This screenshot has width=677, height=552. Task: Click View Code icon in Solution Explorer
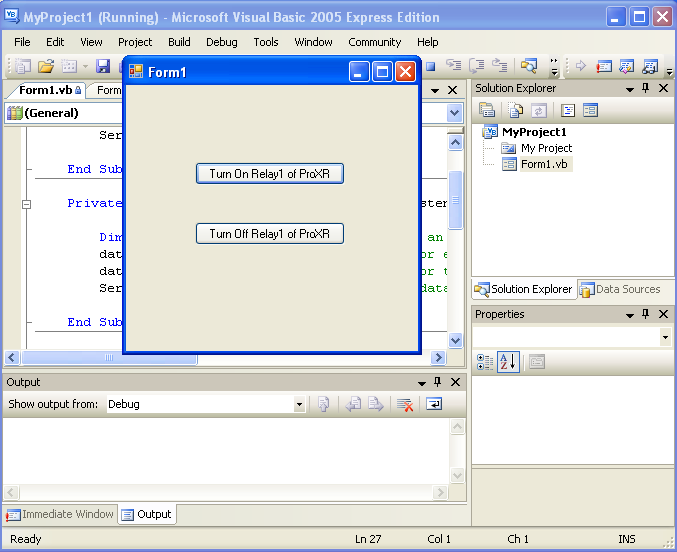pos(568,111)
